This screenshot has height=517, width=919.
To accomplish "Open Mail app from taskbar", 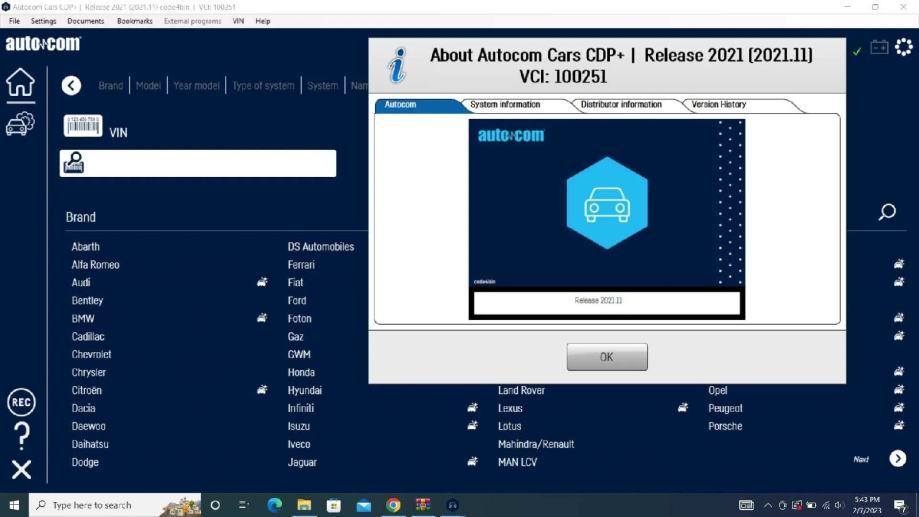I will pos(363,505).
